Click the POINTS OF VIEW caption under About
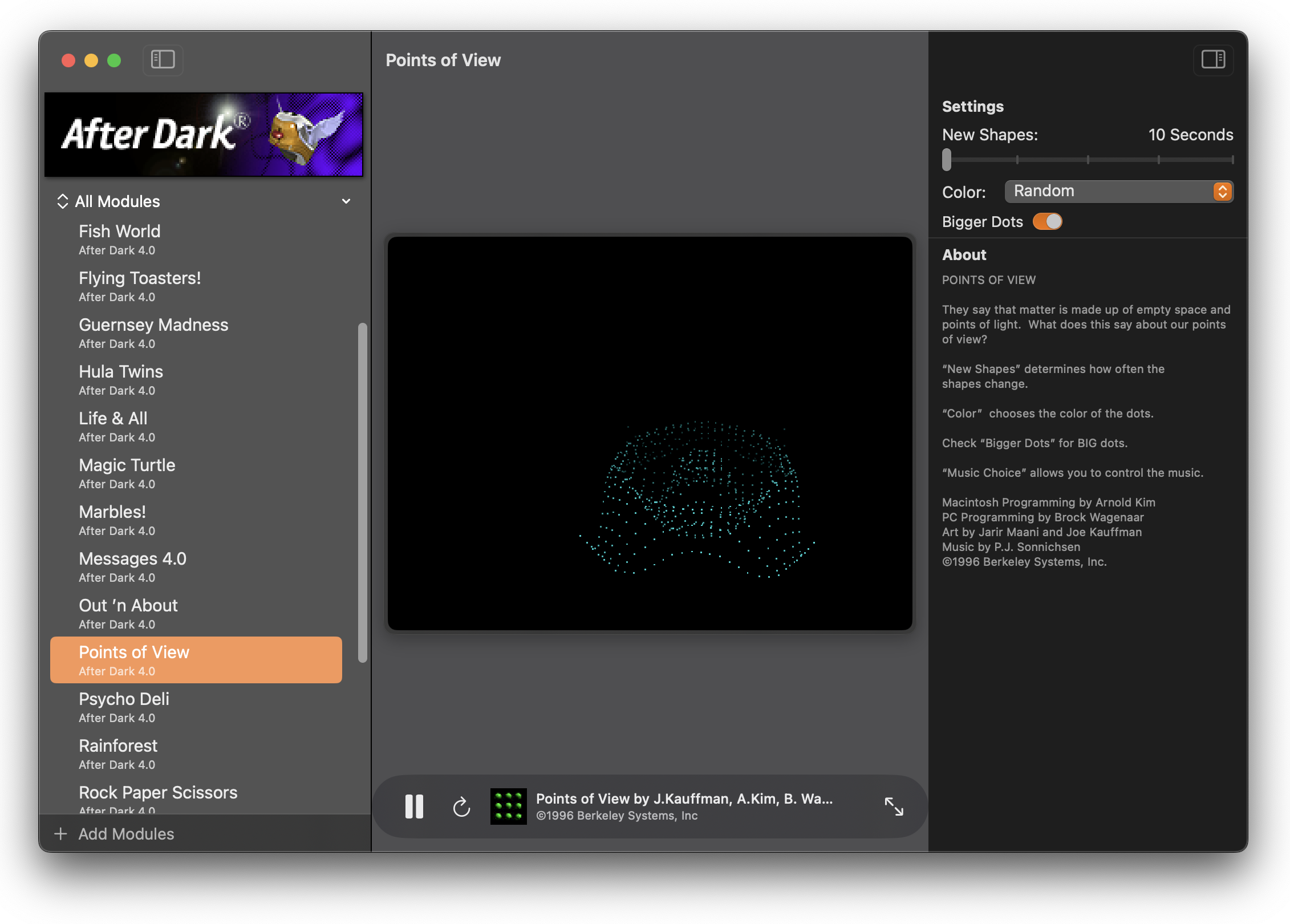1290x924 pixels. click(x=989, y=280)
